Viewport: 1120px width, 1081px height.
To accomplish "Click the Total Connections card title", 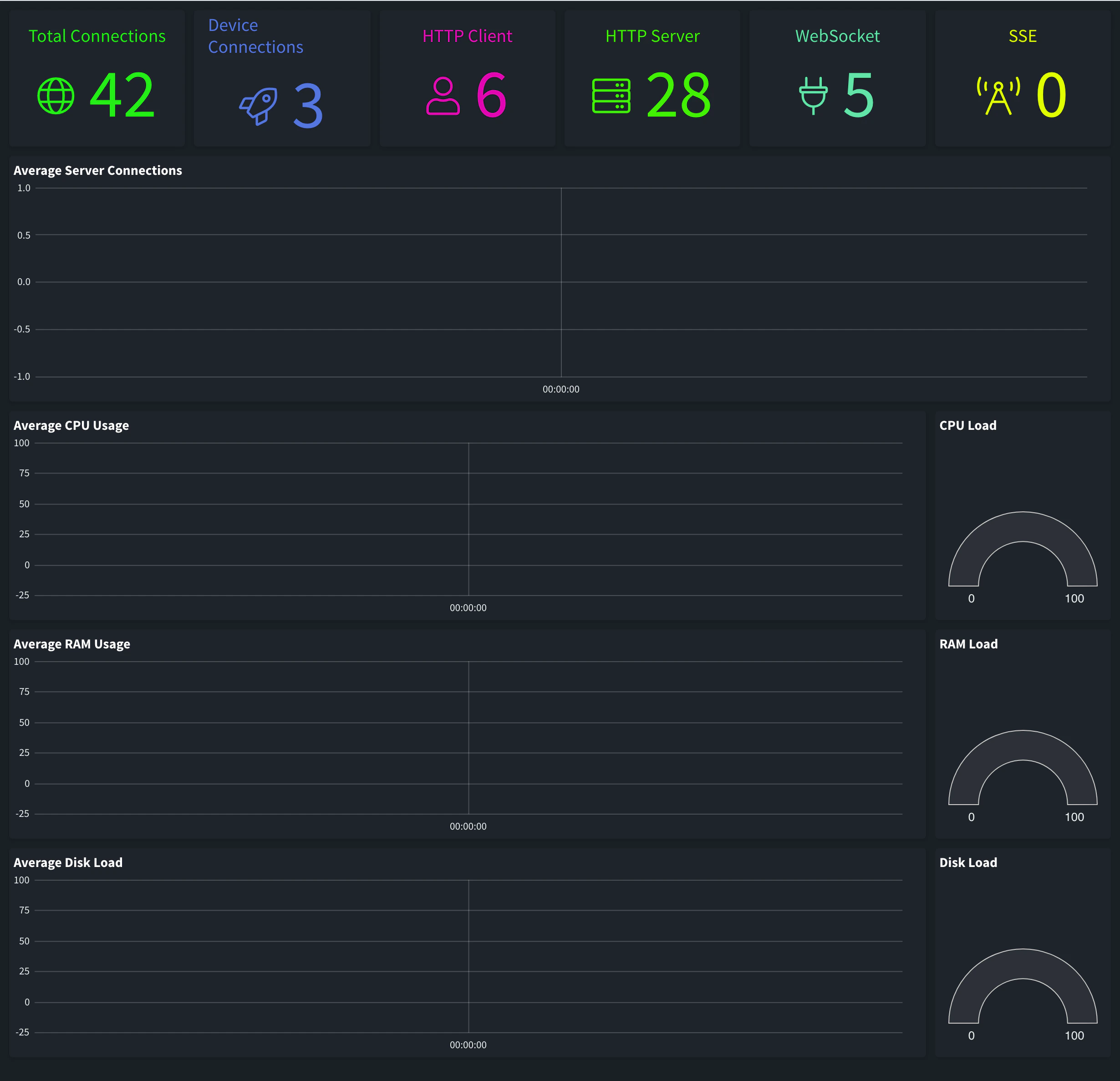I will click(x=97, y=36).
